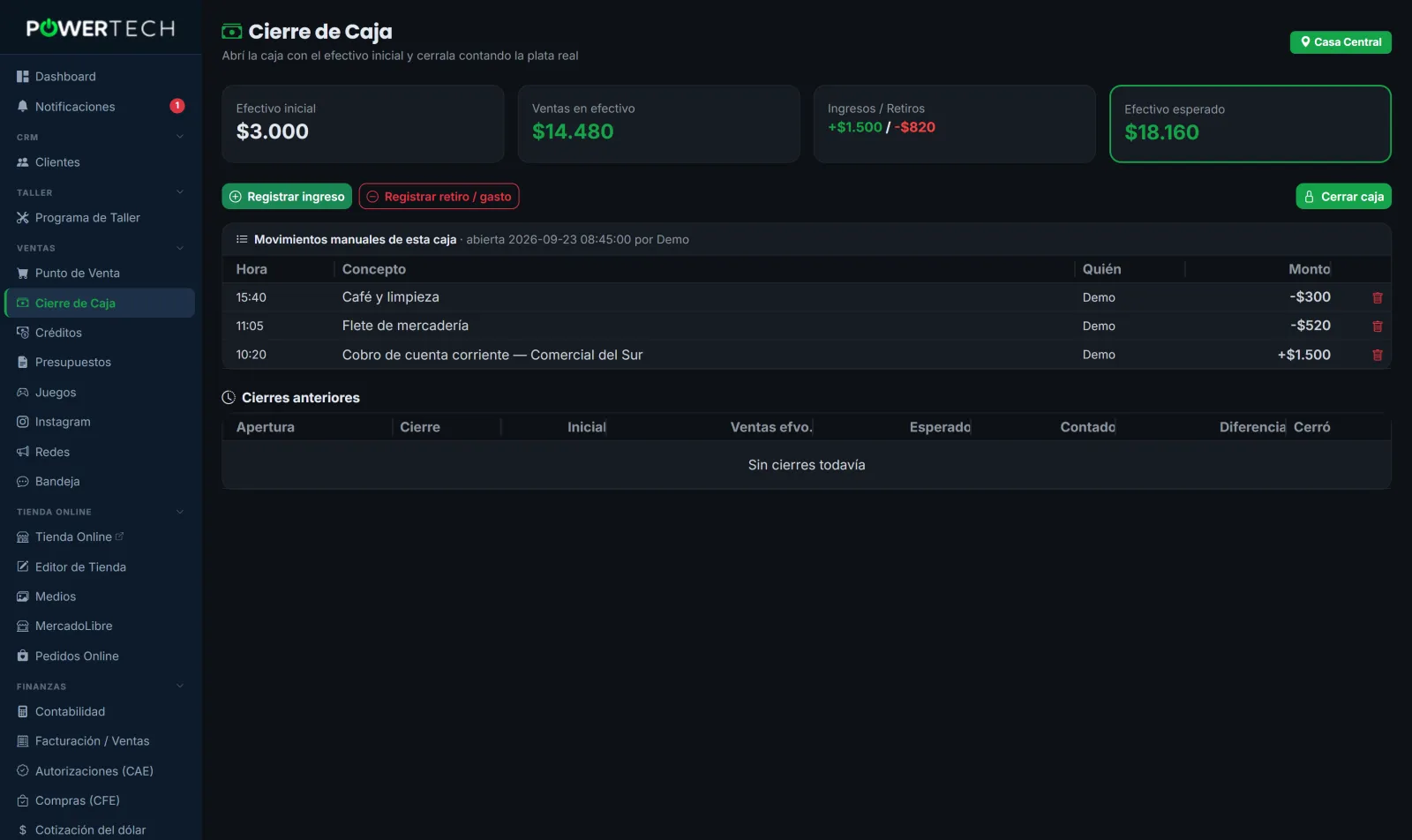Delete the Flete de mercadería movement
Image resolution: width=1412 pixels, height=840 pixels.
(1377, 326)
